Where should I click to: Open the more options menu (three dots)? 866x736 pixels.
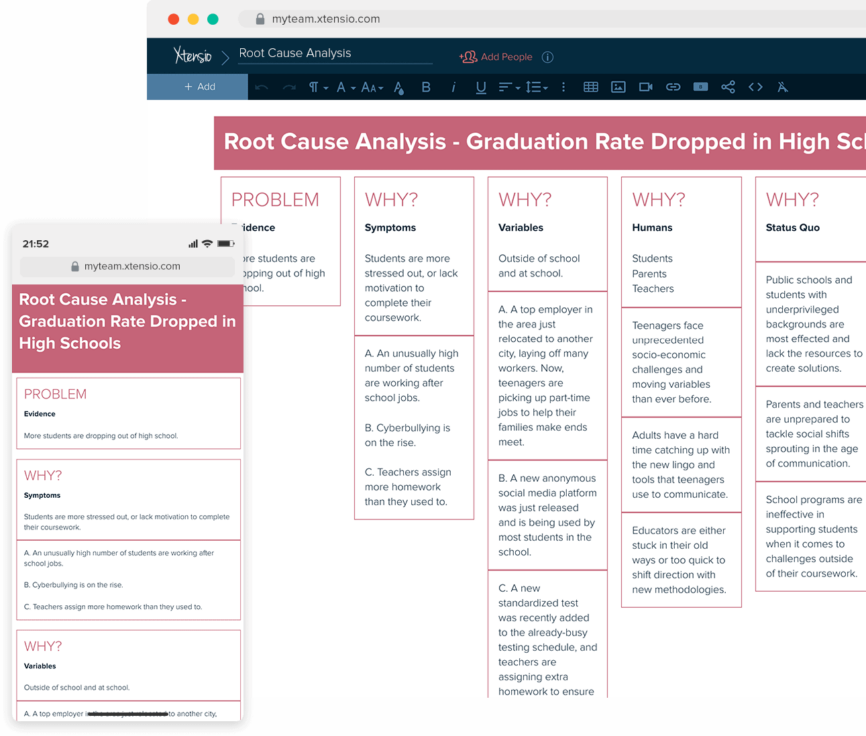click(563, 87)
